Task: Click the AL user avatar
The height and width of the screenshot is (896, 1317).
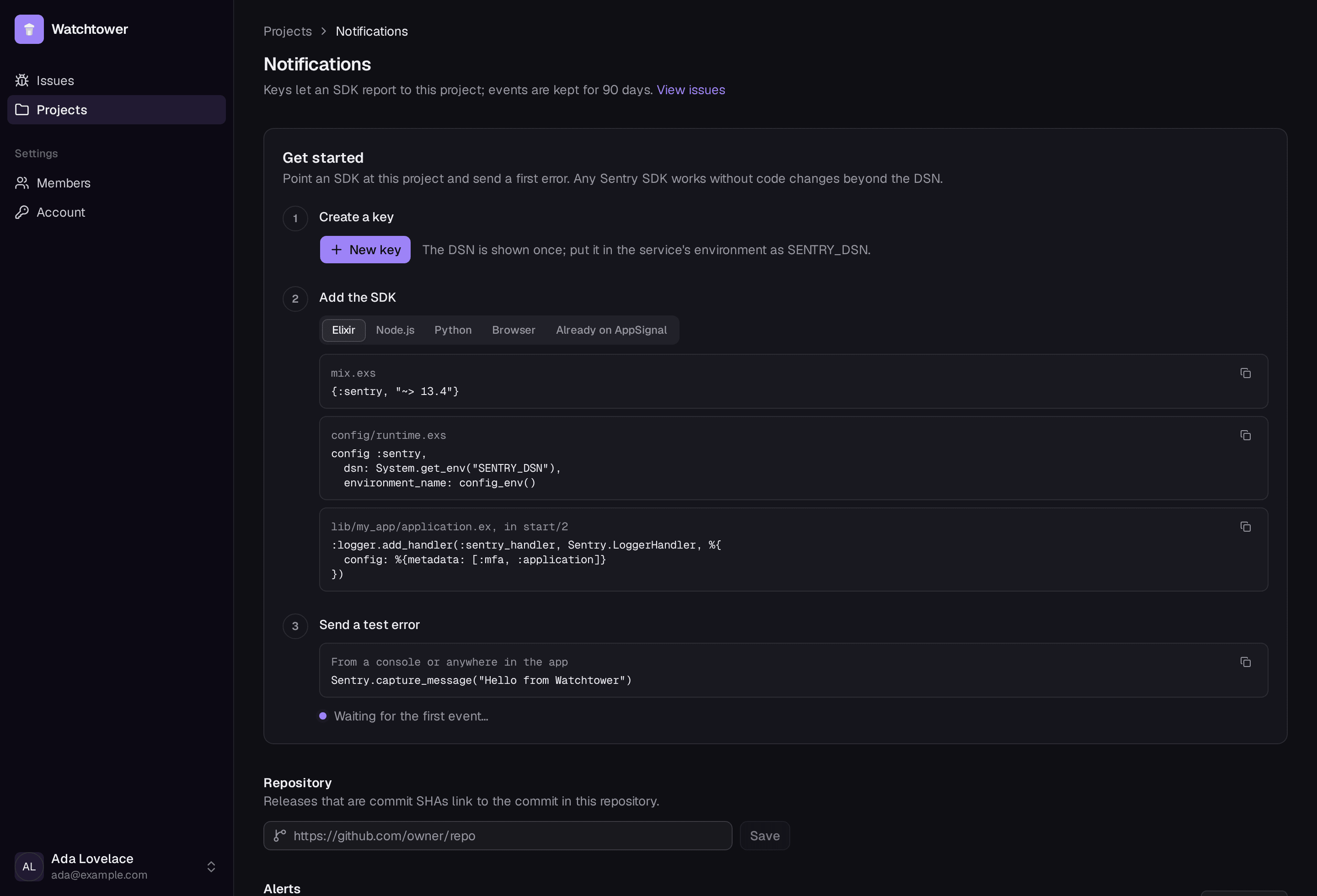Action: 29,867
